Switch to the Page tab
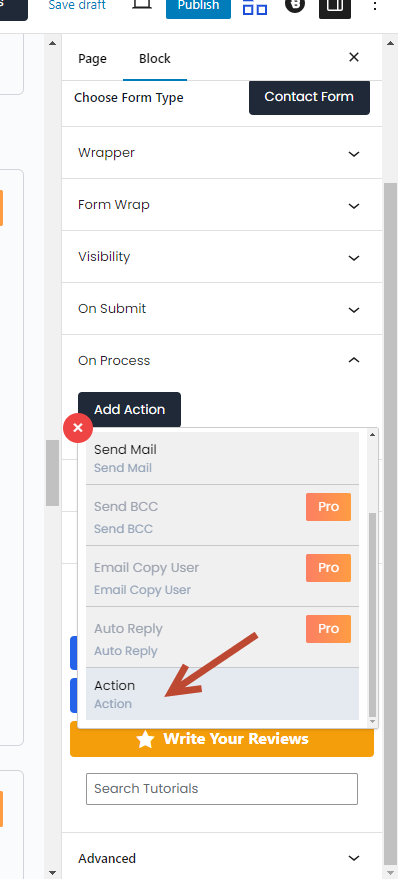 point(92,58)
